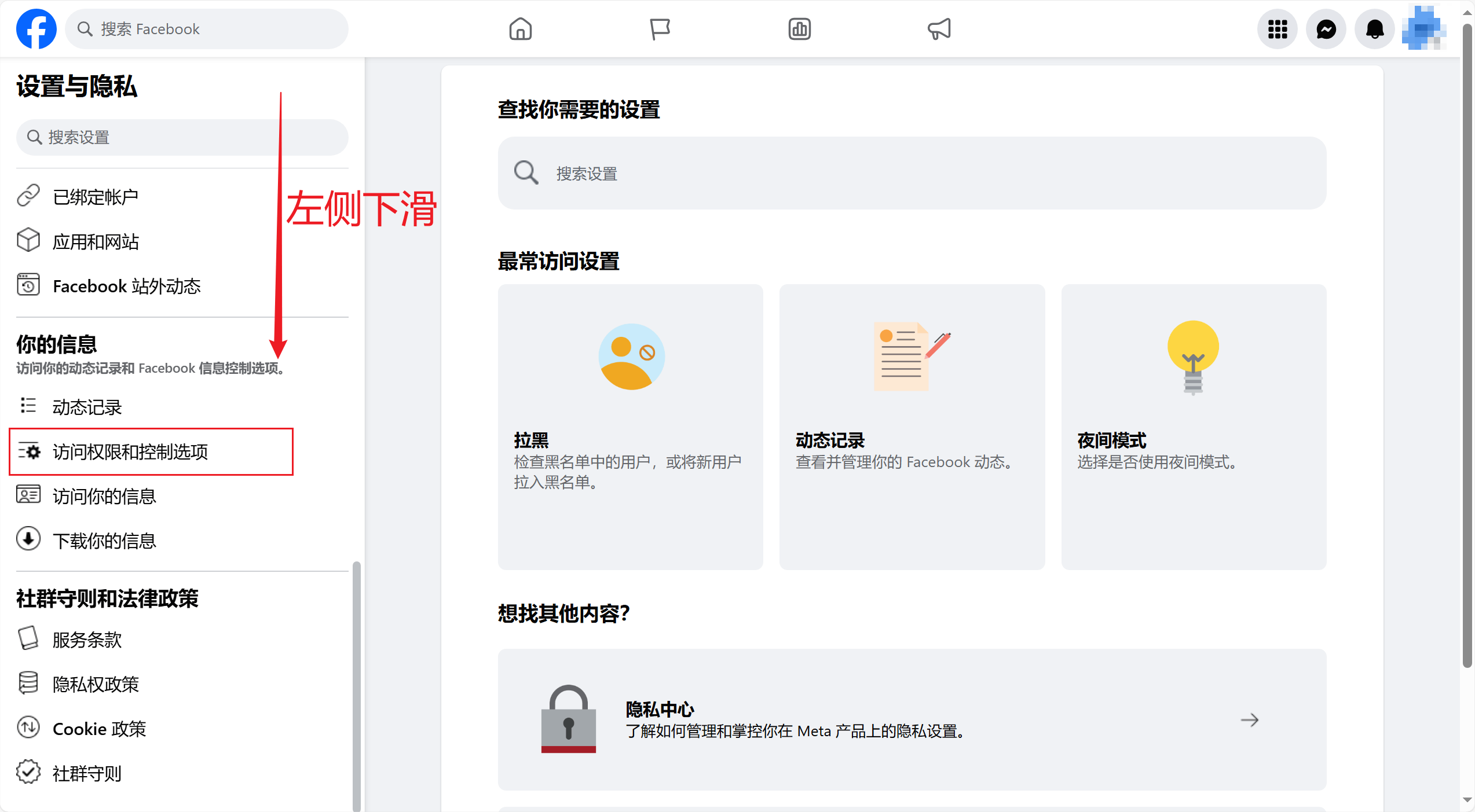Open the 动态记录 card title in main panel
Image resolution: width=1475 pixels, height=812 pixels.
[x=829, y=440]
